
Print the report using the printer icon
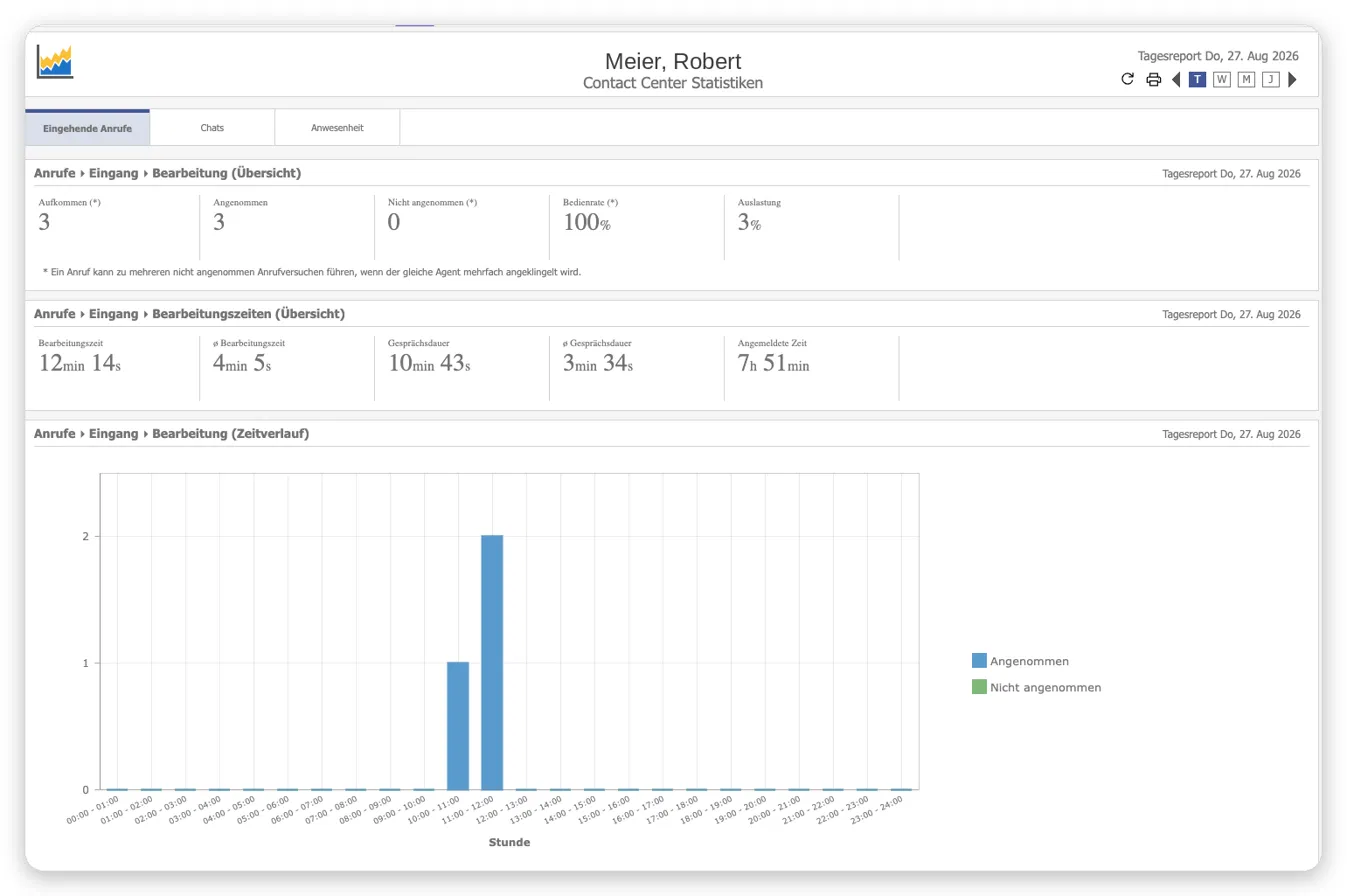click(1153, 79)
